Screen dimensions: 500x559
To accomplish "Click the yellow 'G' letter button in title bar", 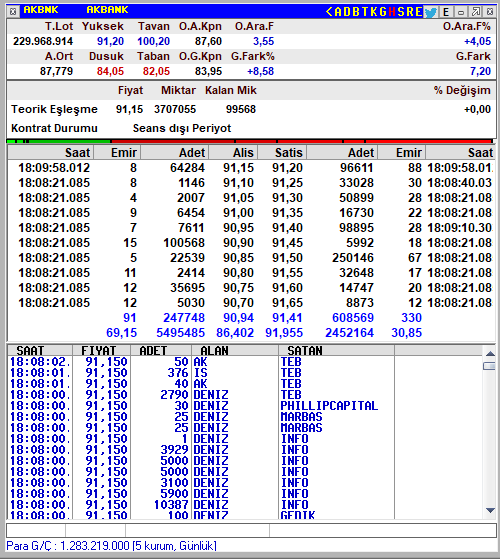I will point(383,12).
